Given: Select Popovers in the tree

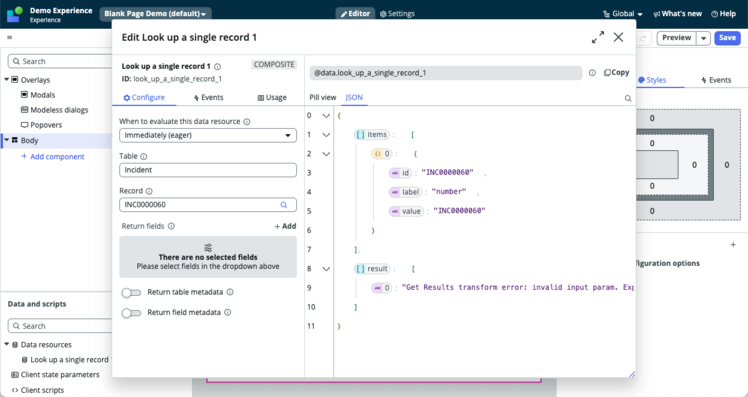Looking at the screenshot, I should coord(42,125).
